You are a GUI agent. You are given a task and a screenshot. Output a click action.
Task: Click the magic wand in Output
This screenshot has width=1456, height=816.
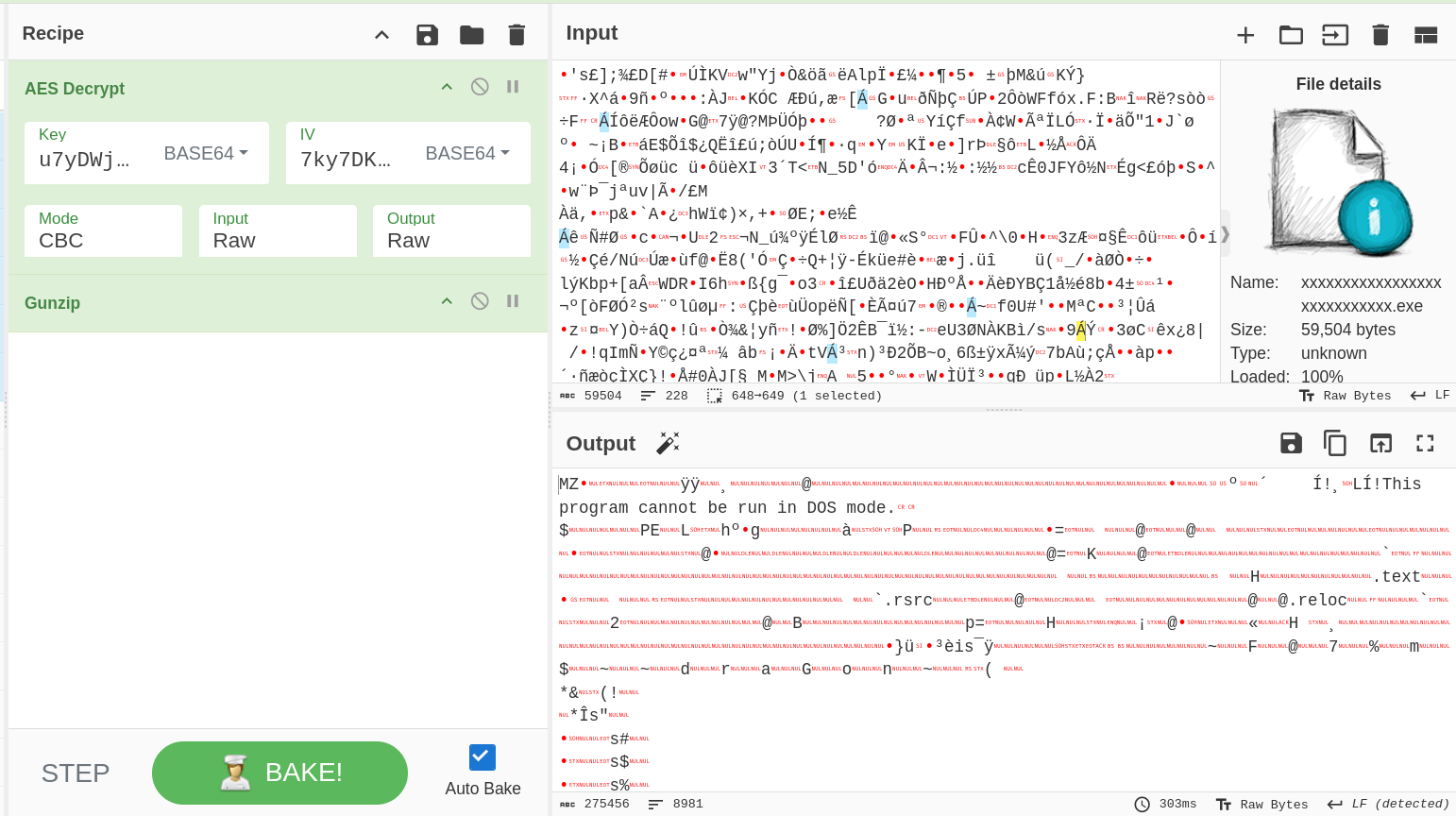tap(668, 443)
